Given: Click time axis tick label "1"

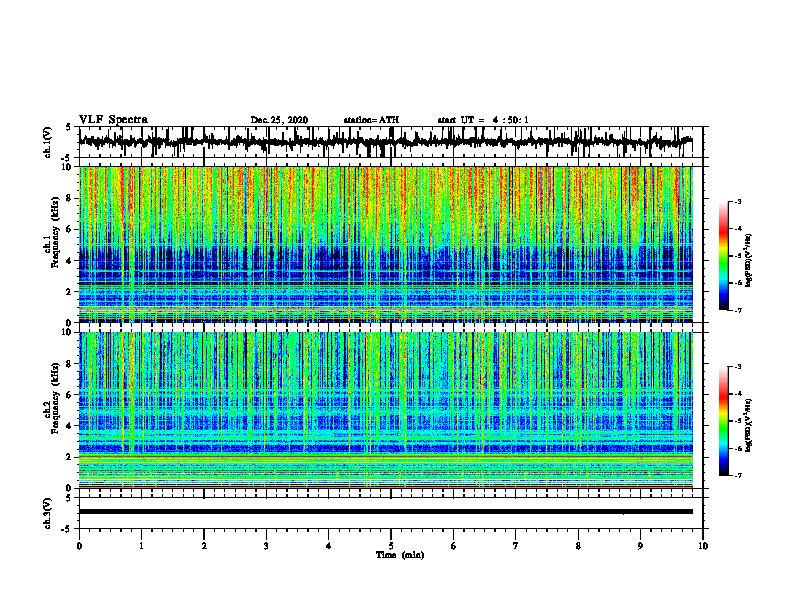Looking at the screenshot, I should (141, 546).
